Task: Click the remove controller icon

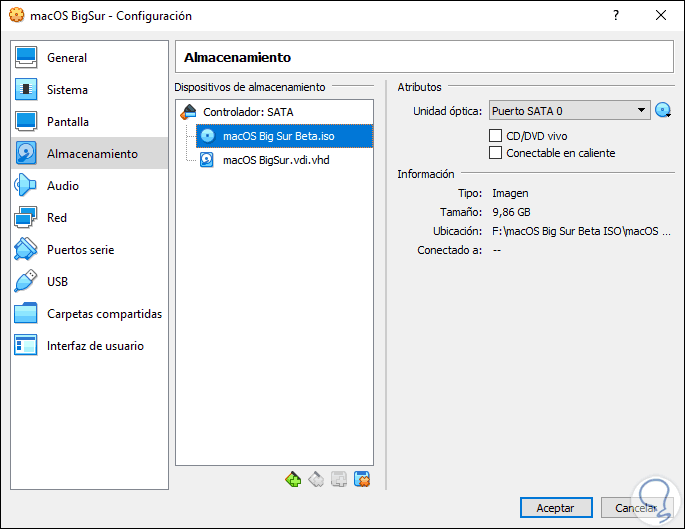Action: 316,480
